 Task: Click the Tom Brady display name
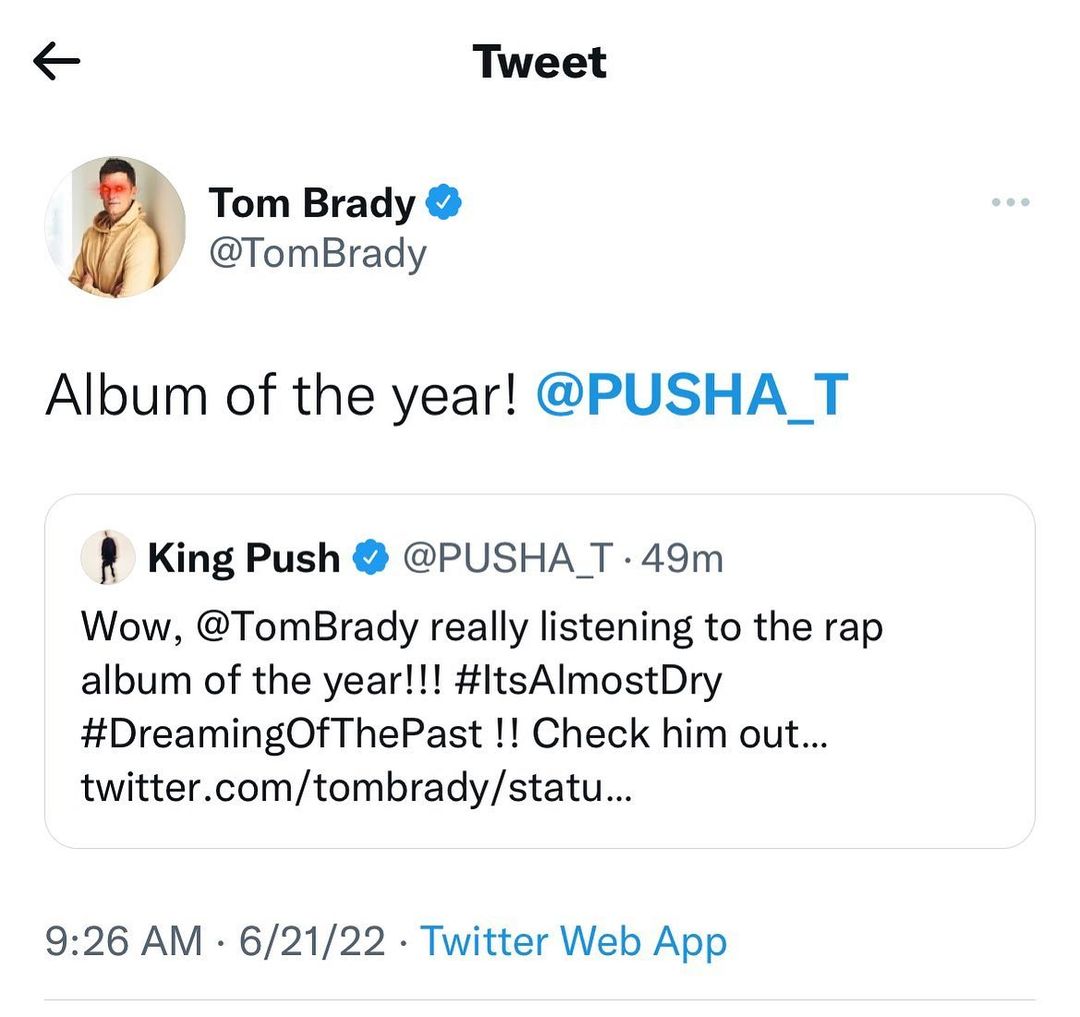(x=311, y=204)
